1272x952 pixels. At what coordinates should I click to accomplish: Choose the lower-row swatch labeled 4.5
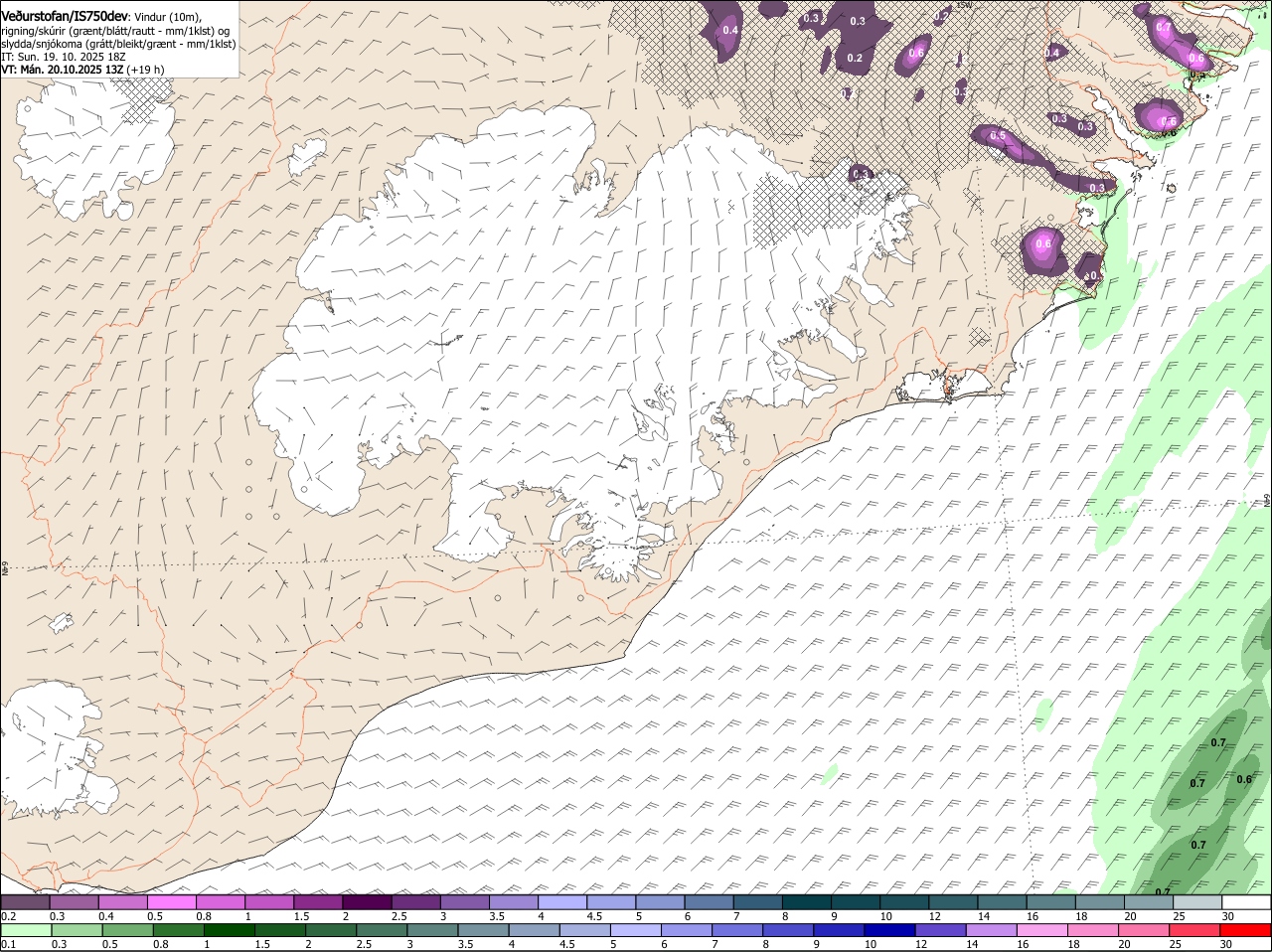pyautogui.click(x=585, y=930)
